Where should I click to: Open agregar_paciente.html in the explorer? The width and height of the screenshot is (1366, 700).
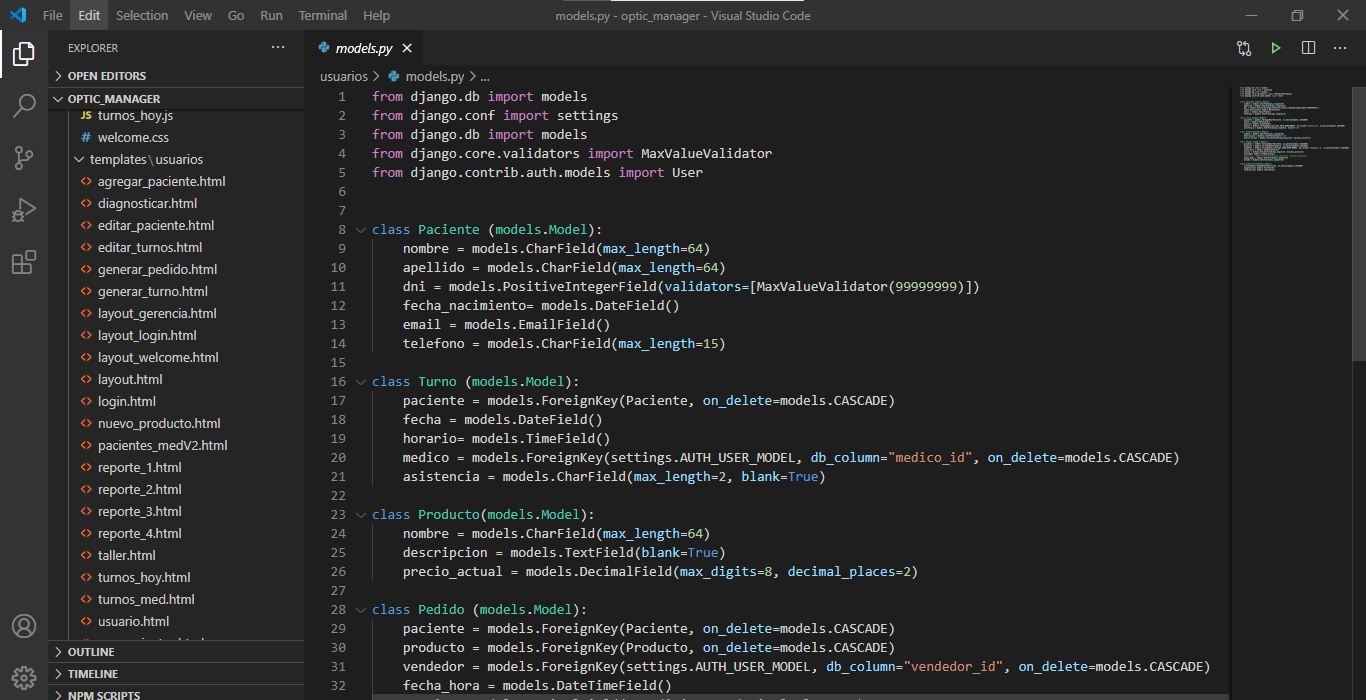(161, 182)
